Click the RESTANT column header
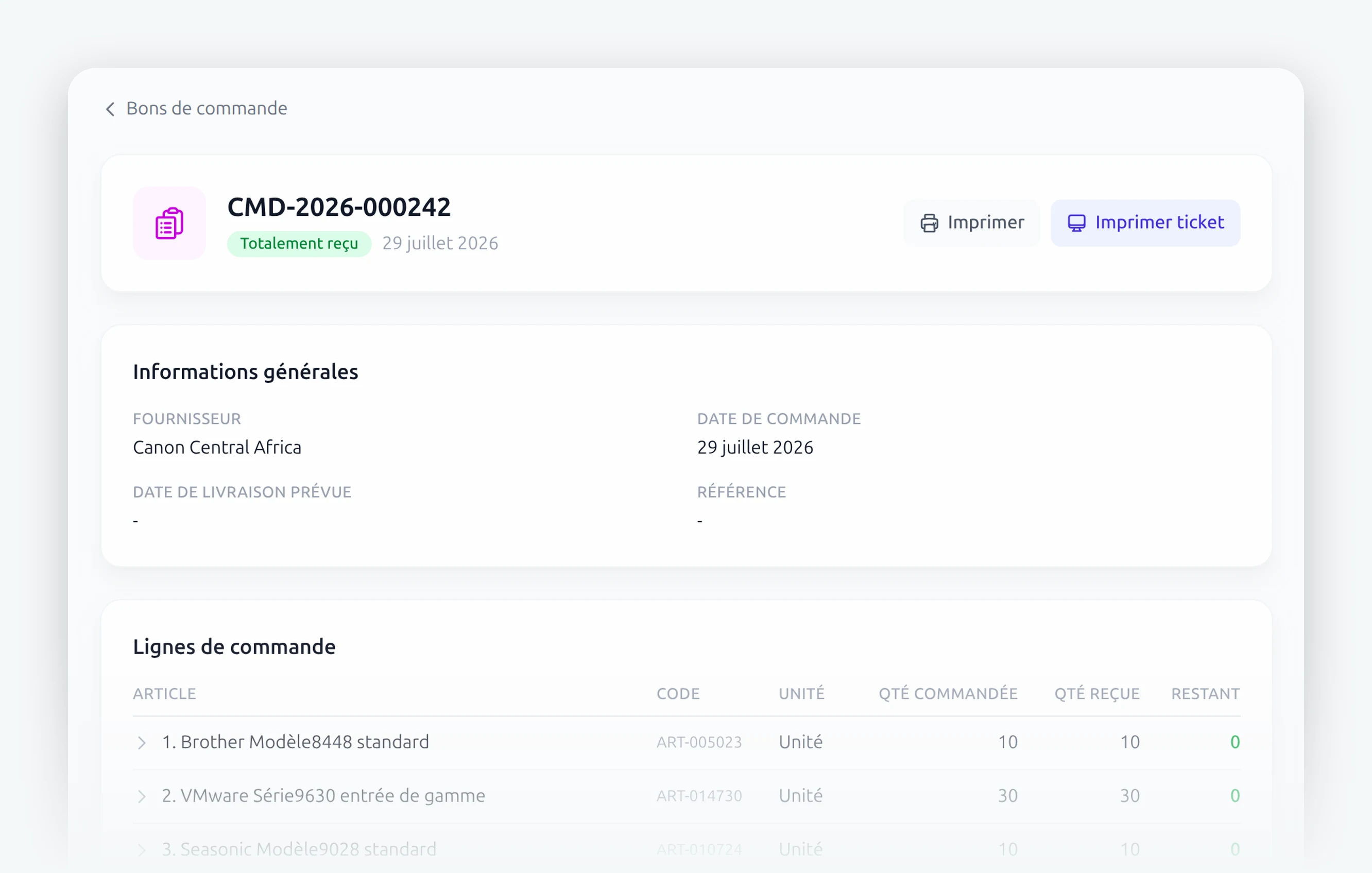Screen dimensions: 1372x873 [x=1206, y=693]
